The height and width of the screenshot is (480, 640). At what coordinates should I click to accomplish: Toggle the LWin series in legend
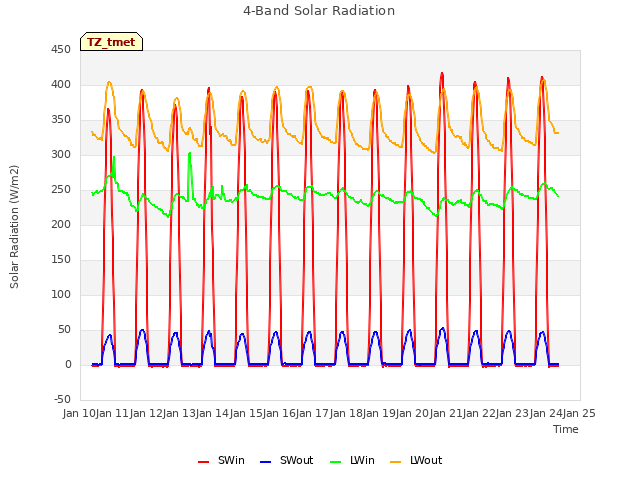coord(352,460)
